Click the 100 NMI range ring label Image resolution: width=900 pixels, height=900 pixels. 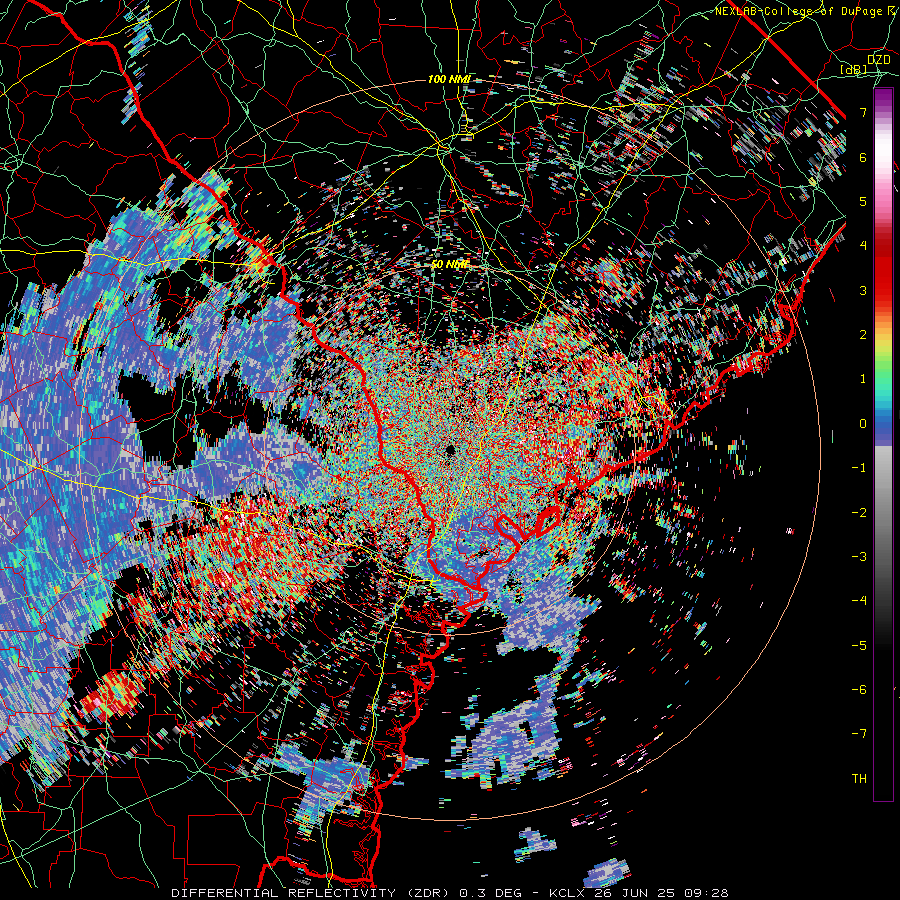(x=449, y=79)
